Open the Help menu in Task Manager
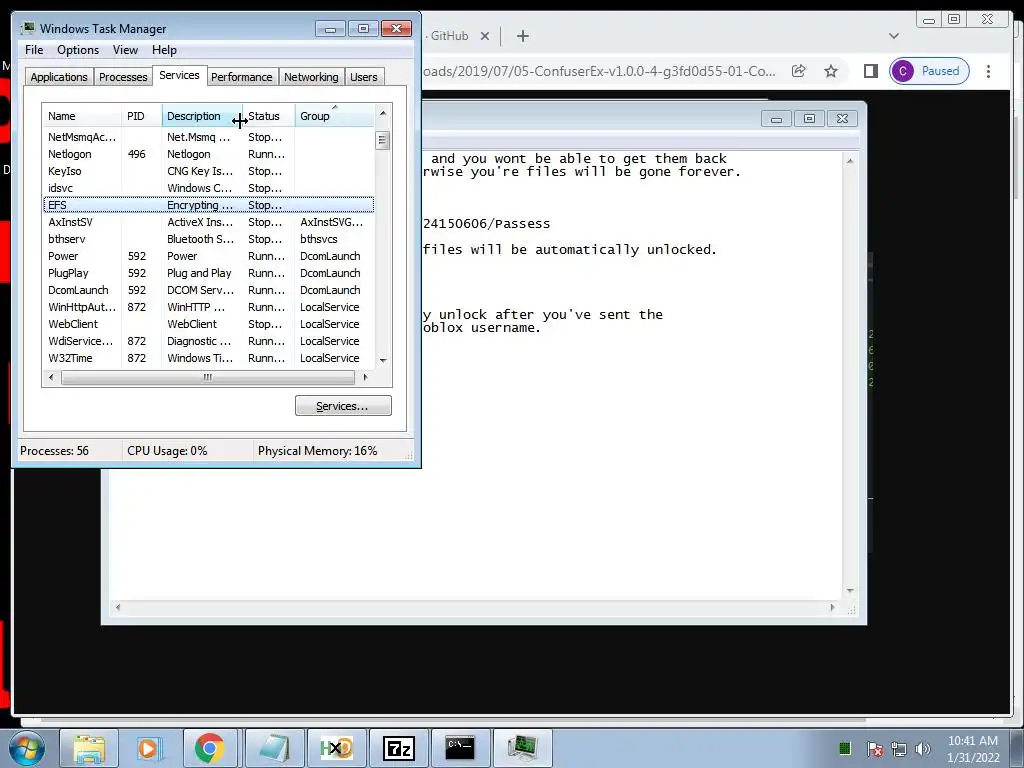The image size is (1024, 768). click(164, 50)
